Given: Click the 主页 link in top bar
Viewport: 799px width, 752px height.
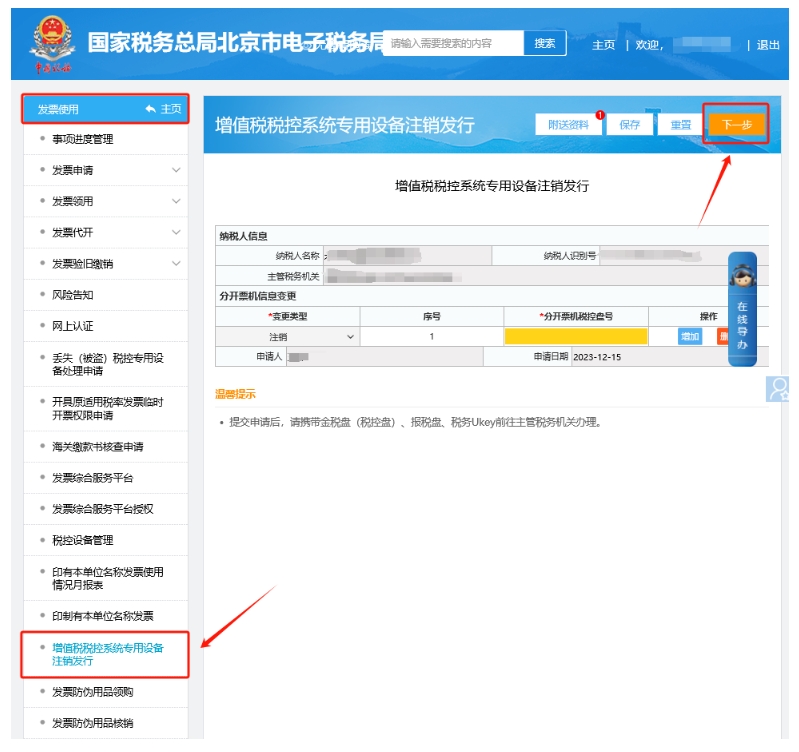Looking at the screenshot, I should click(603, 45).
